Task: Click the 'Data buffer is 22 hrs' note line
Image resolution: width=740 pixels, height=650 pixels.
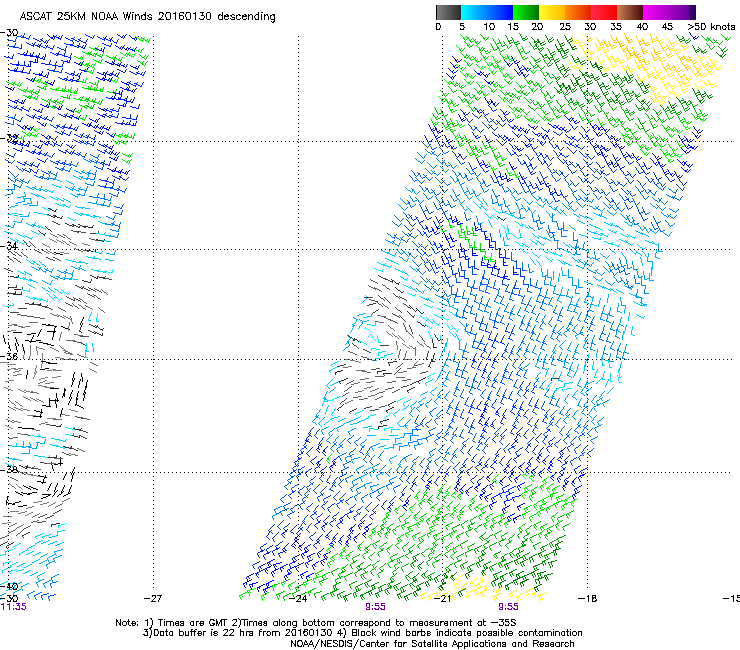Action: coord(362,633)
